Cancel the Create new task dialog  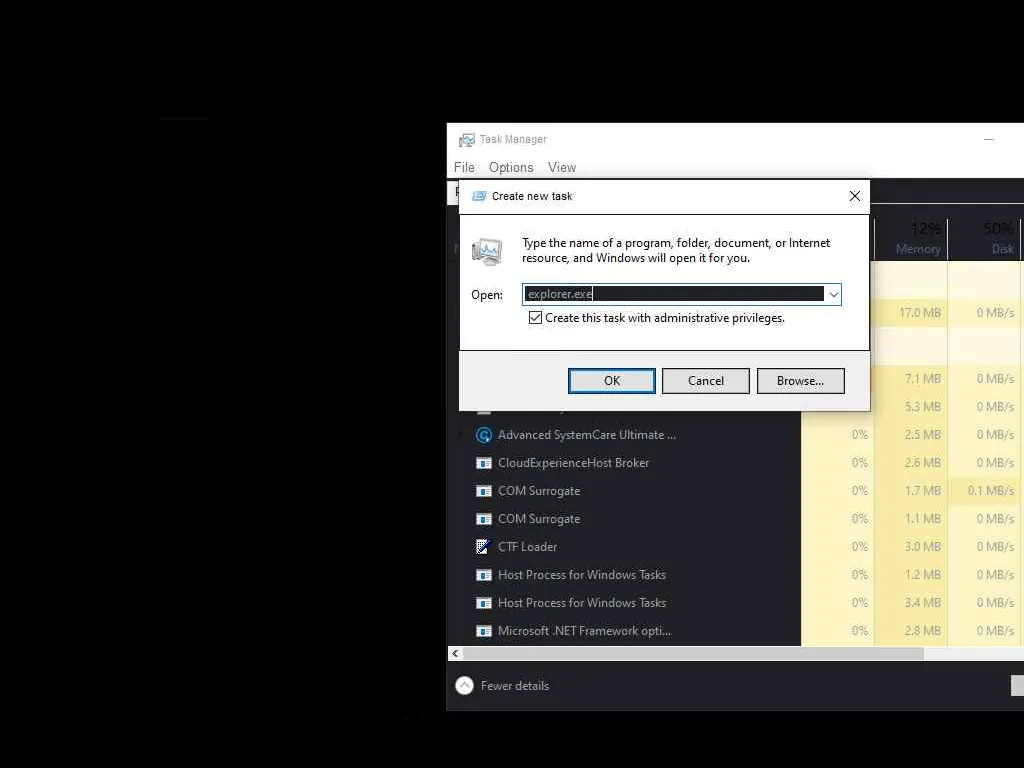(x=705, y=381)
